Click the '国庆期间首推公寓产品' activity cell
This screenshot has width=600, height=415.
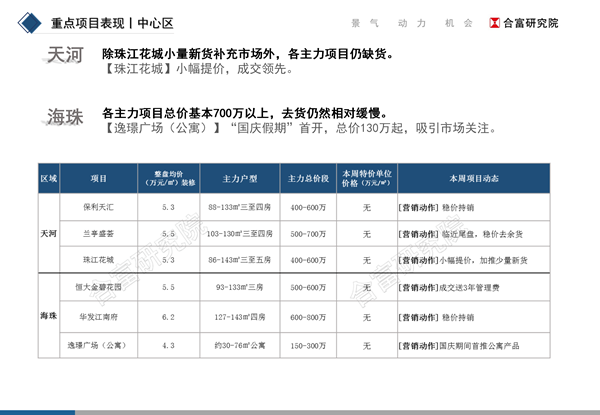tap(474, 345)
